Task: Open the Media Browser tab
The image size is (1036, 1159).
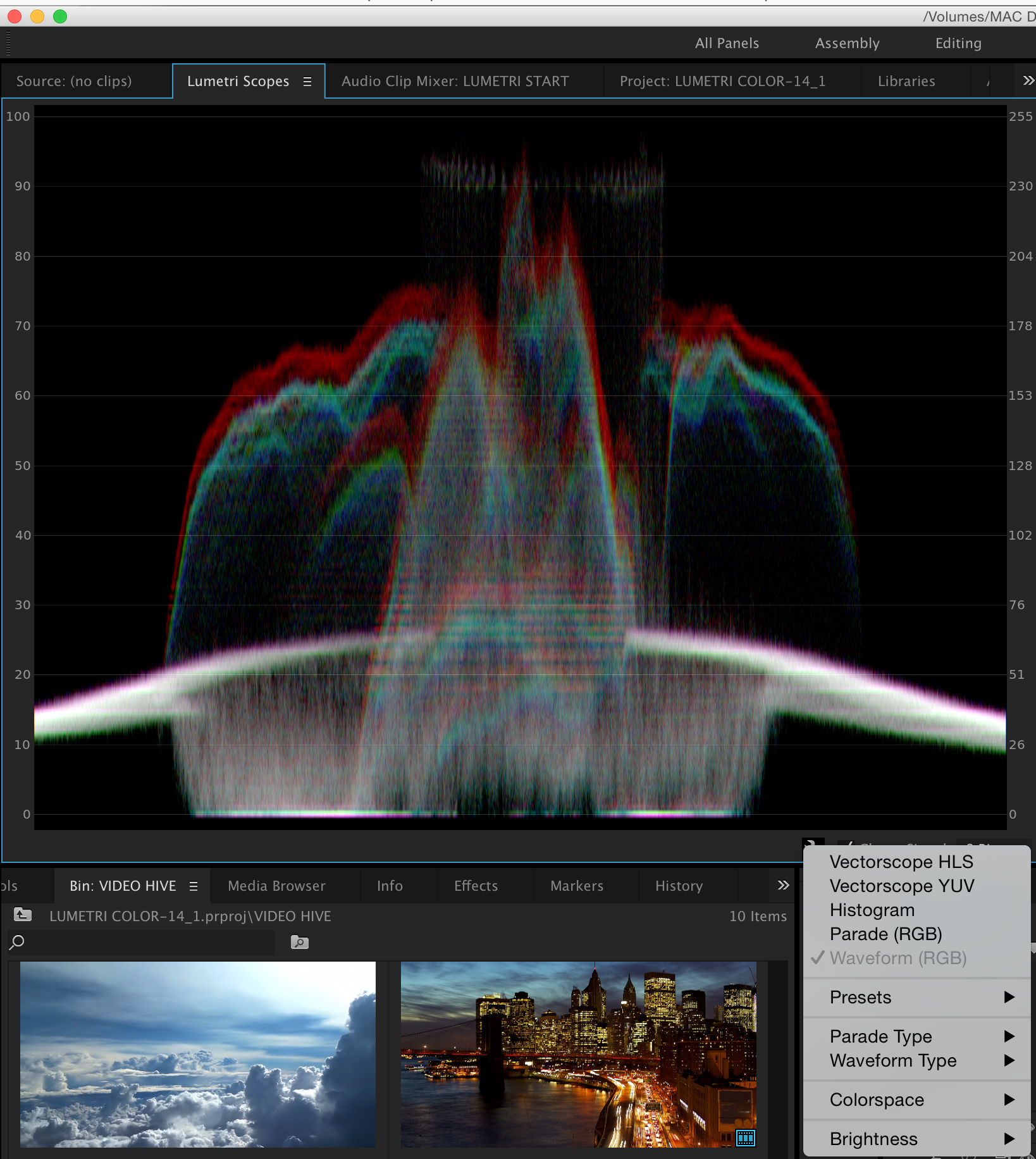Action: (276, 886)
